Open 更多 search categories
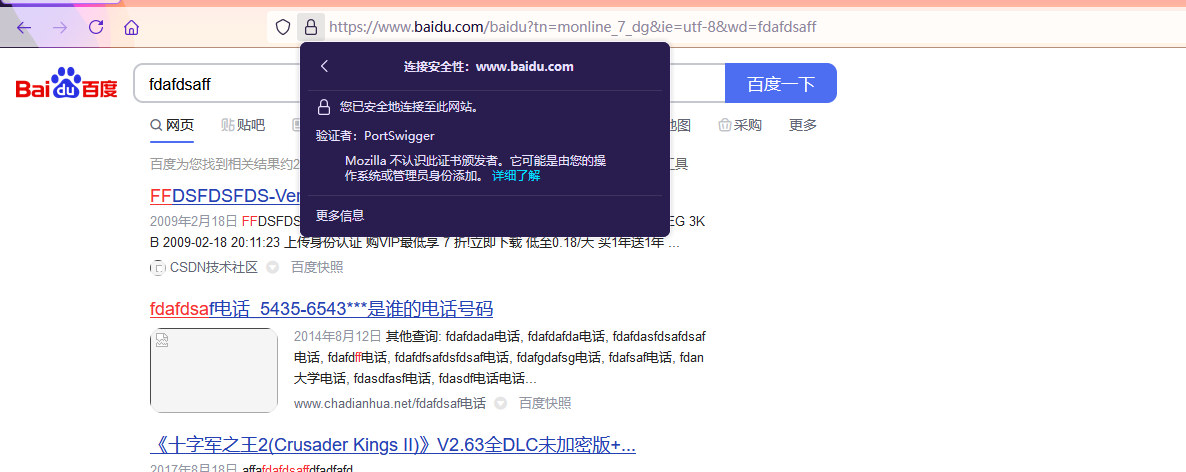Viewport: 1186px width, 472px height. 803,125
